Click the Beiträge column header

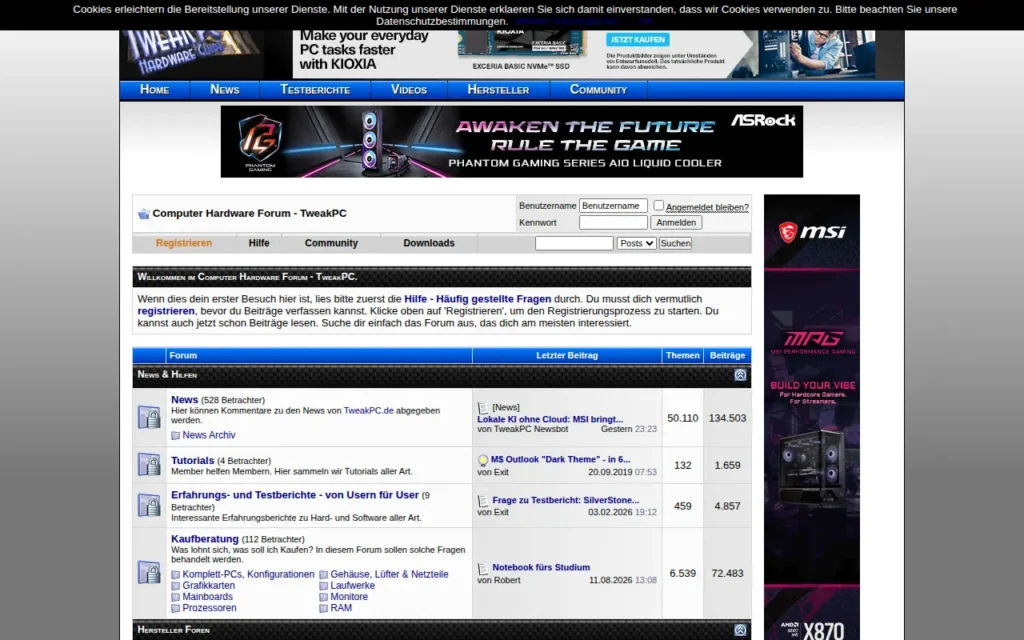[x=727, y=355]
